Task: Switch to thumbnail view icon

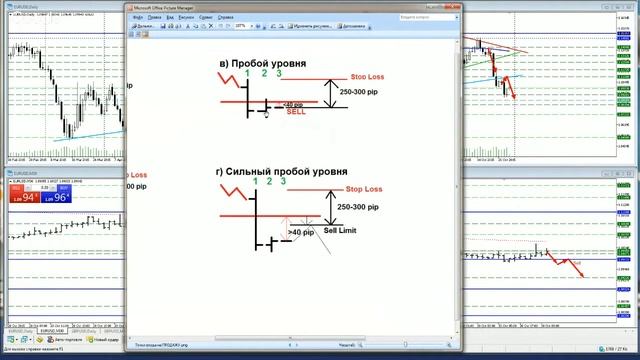Action: pos(131,35)
